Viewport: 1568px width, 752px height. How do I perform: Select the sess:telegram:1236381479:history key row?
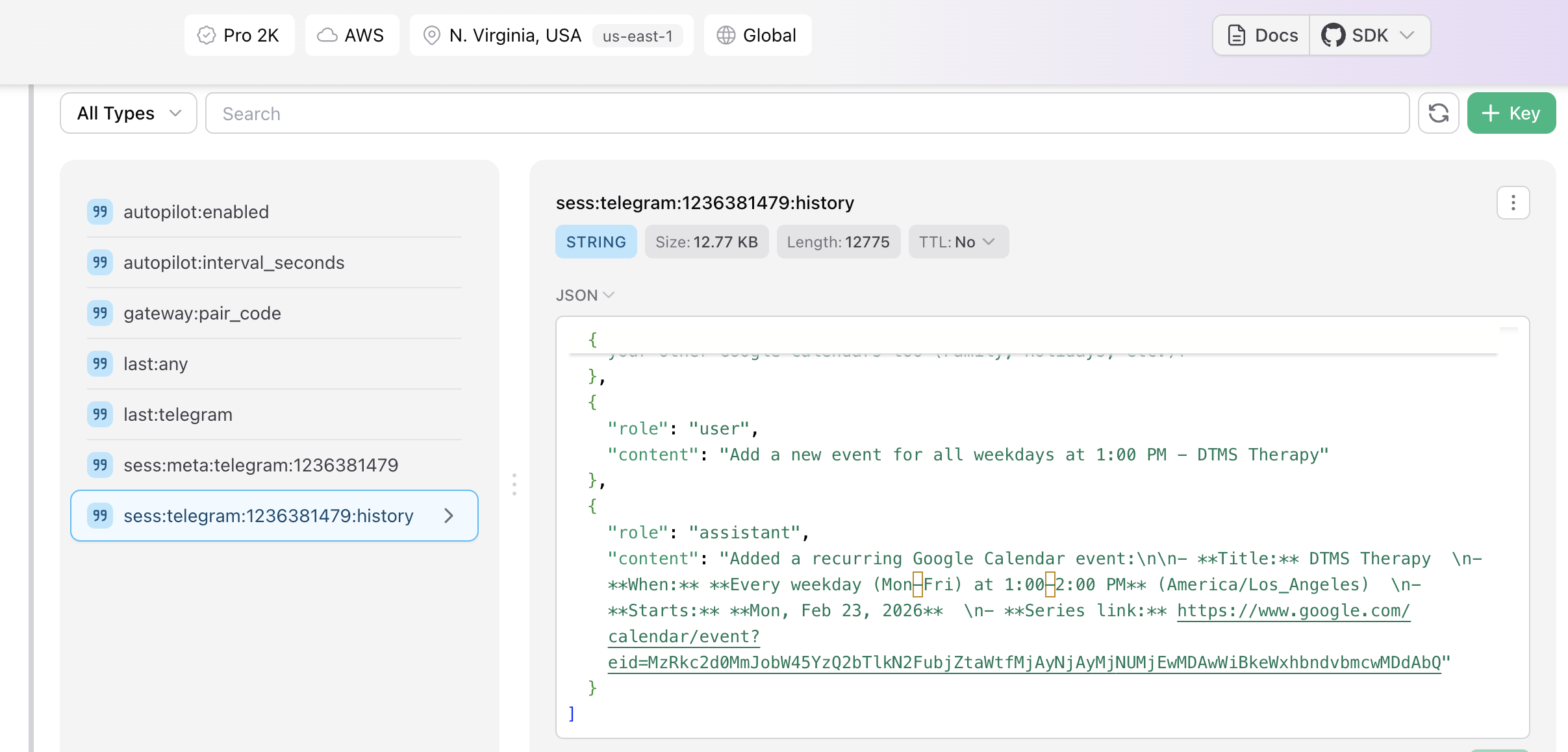274,516
